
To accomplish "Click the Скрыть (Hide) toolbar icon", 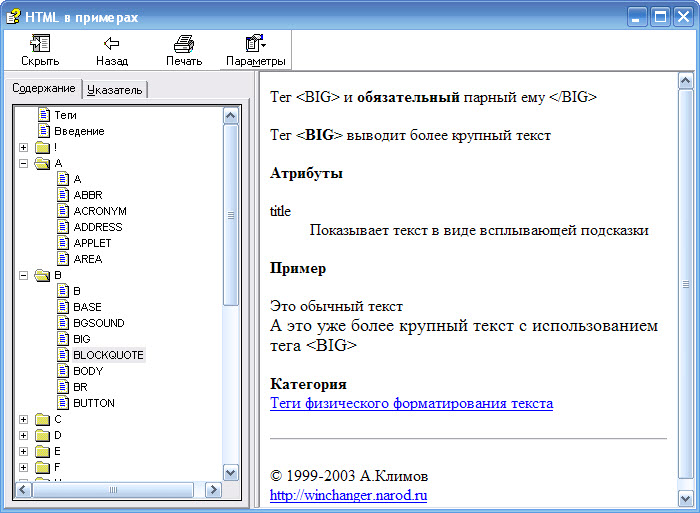I will tap(40, 43).
